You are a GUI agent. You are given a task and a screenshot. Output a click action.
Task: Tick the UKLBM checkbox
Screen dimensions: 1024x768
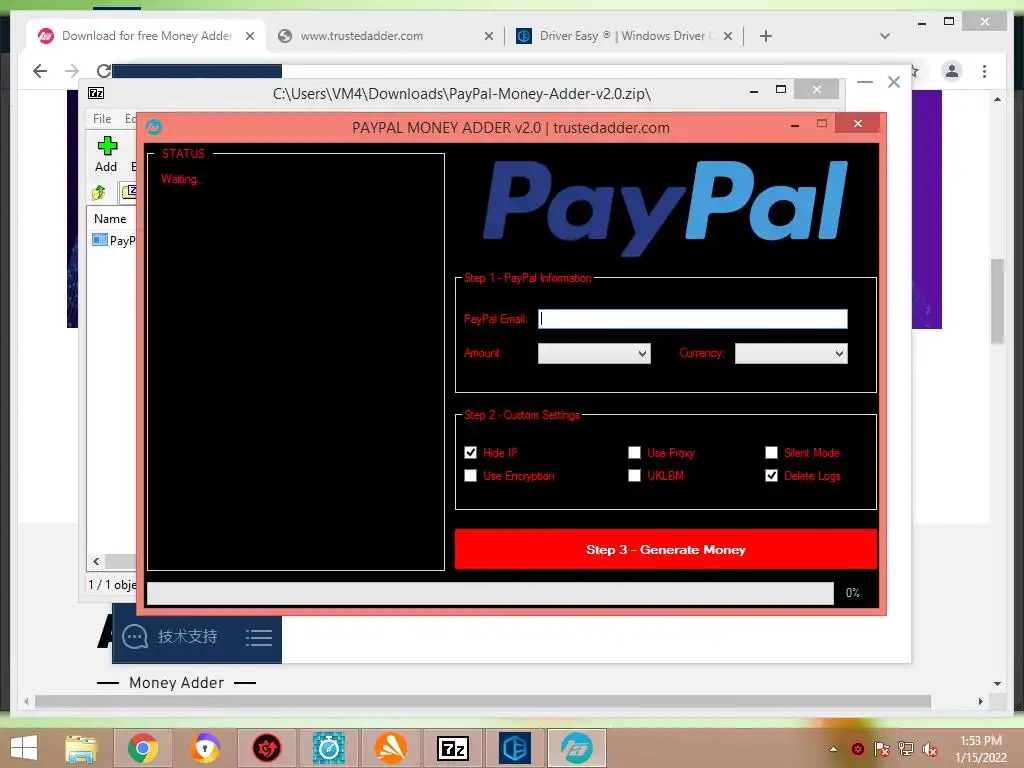point(634,475)
